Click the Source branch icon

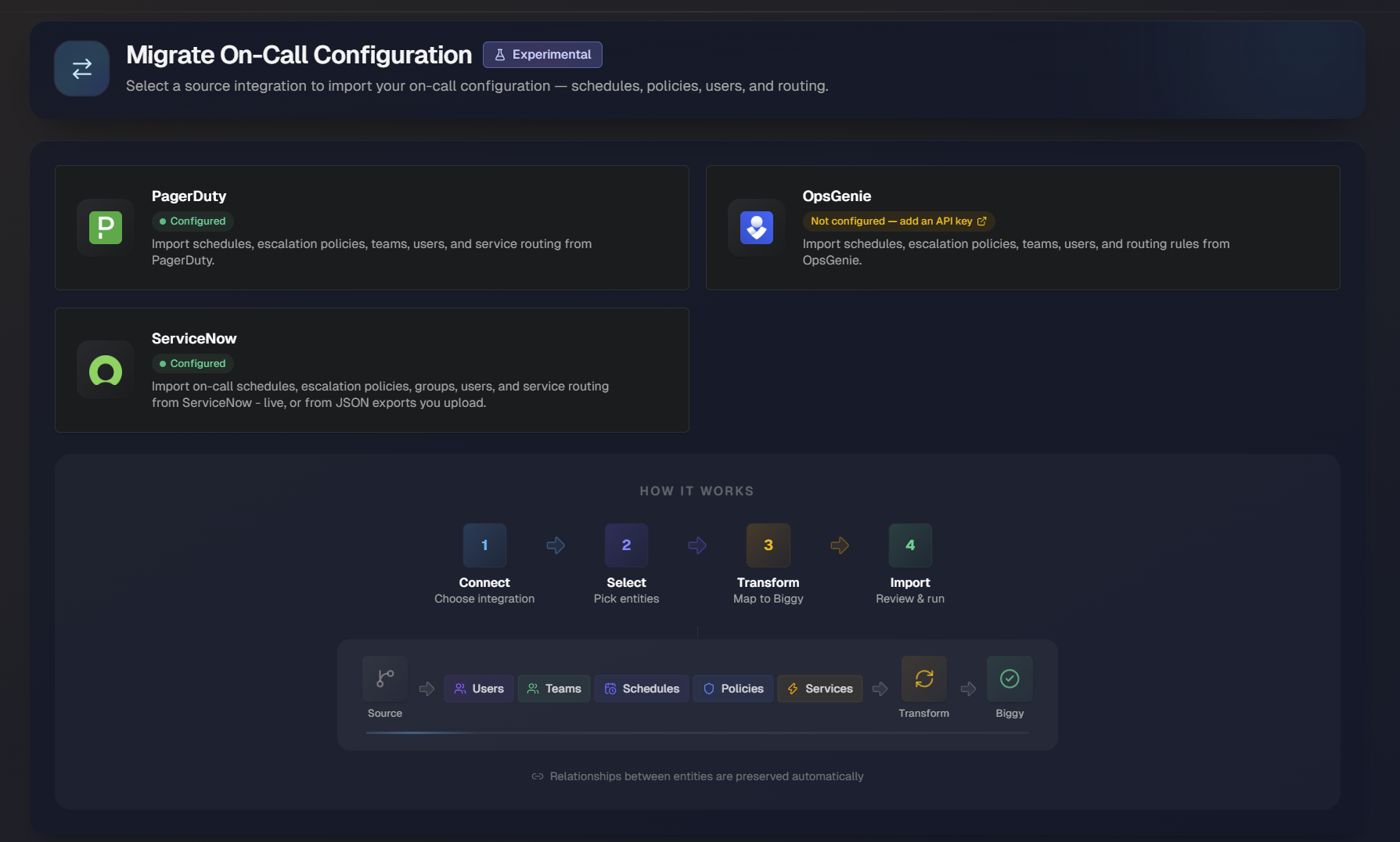385,678
